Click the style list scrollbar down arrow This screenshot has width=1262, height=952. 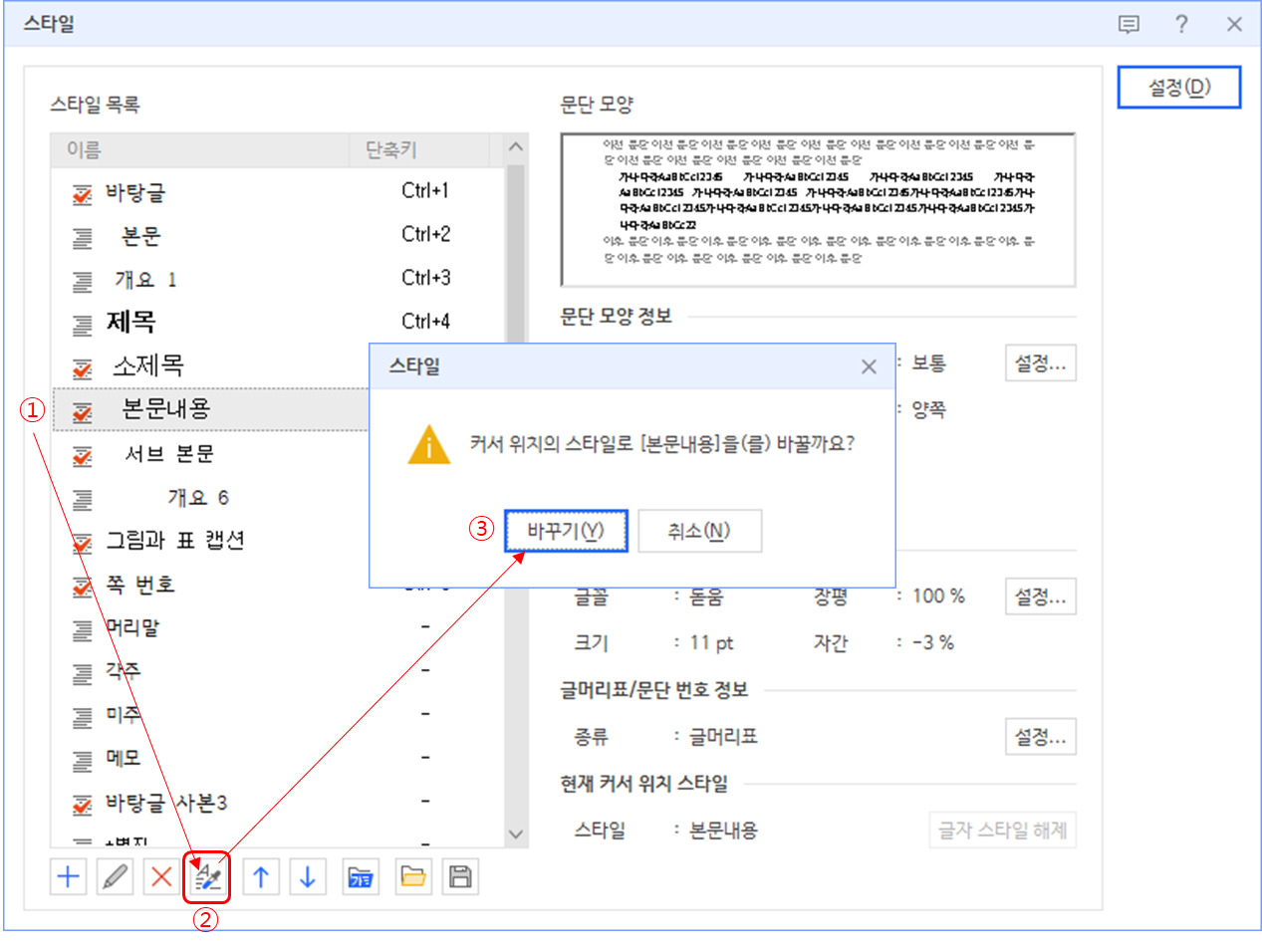click(x=514, y=835)
